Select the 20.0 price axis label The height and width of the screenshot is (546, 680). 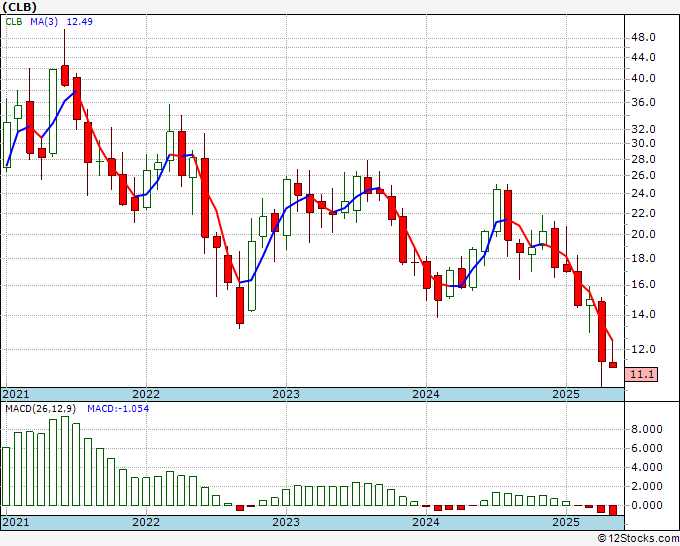(x=643, y=235)
